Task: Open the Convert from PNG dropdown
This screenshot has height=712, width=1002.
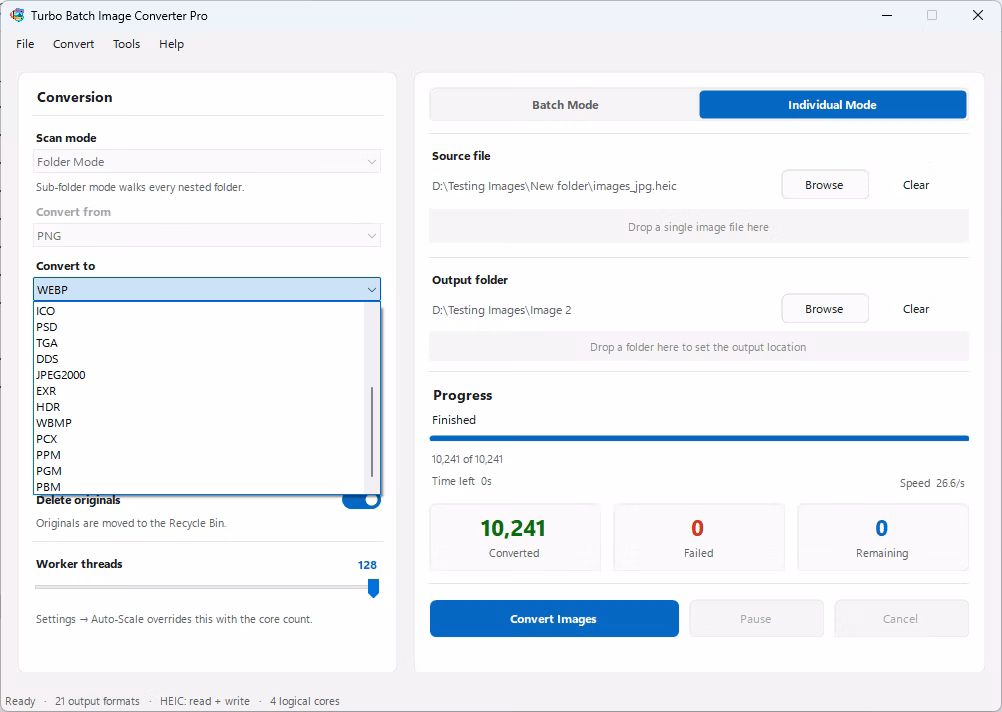Action: click(206, 236)
